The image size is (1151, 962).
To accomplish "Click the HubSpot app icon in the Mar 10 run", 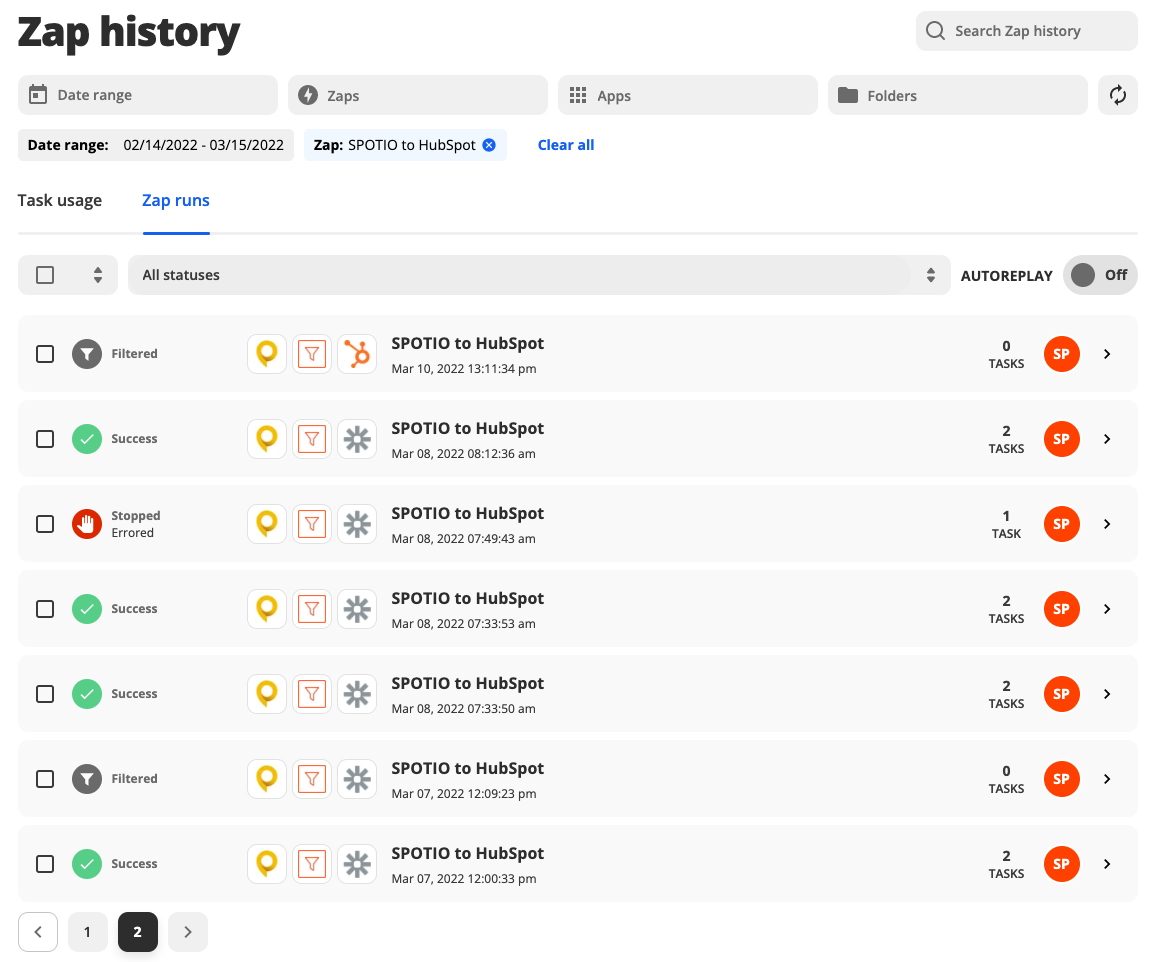I will point(357,354).
